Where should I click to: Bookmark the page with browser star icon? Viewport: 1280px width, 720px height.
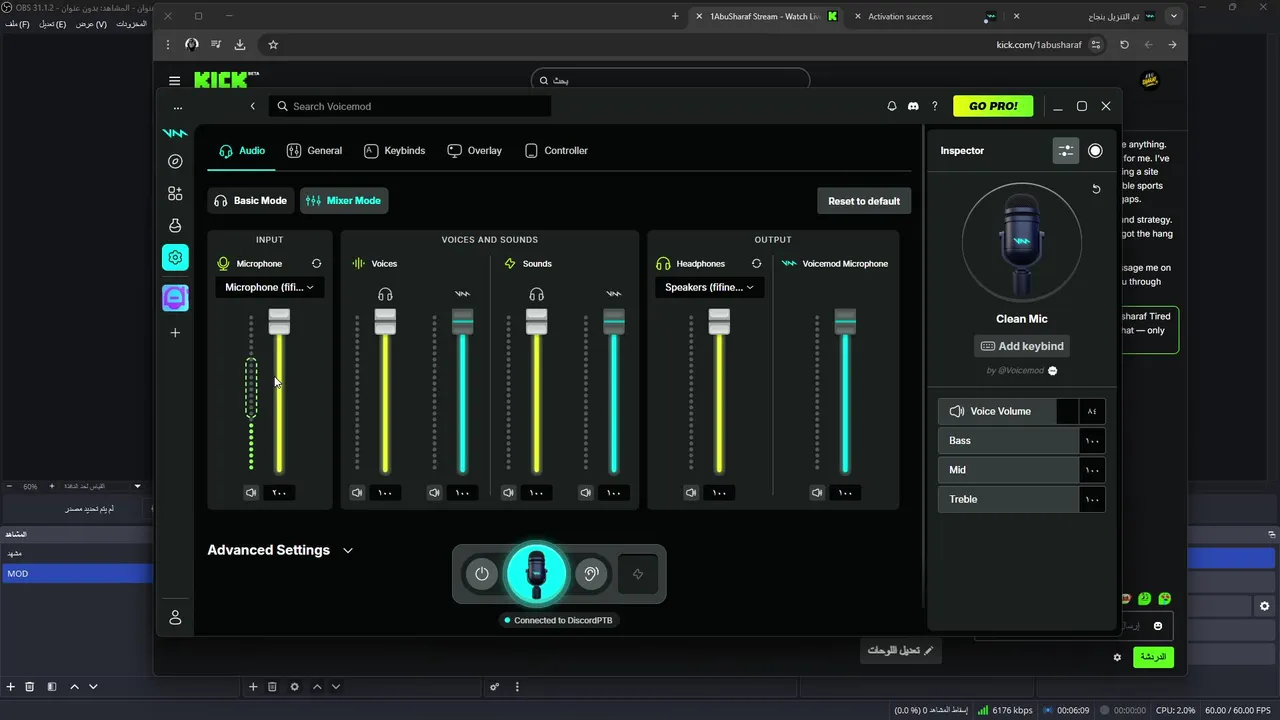(x=273, y=44)
